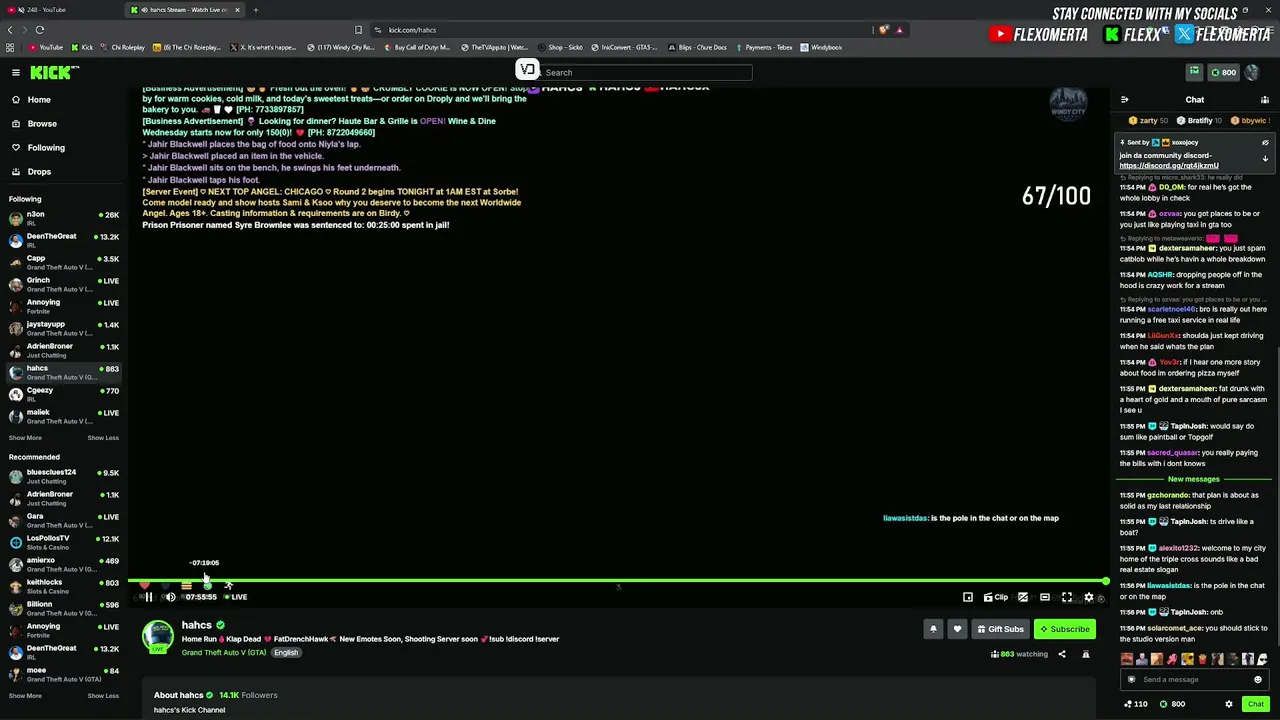
Task: Click the heart follow button for hahcs
Action: click(957, 629)
